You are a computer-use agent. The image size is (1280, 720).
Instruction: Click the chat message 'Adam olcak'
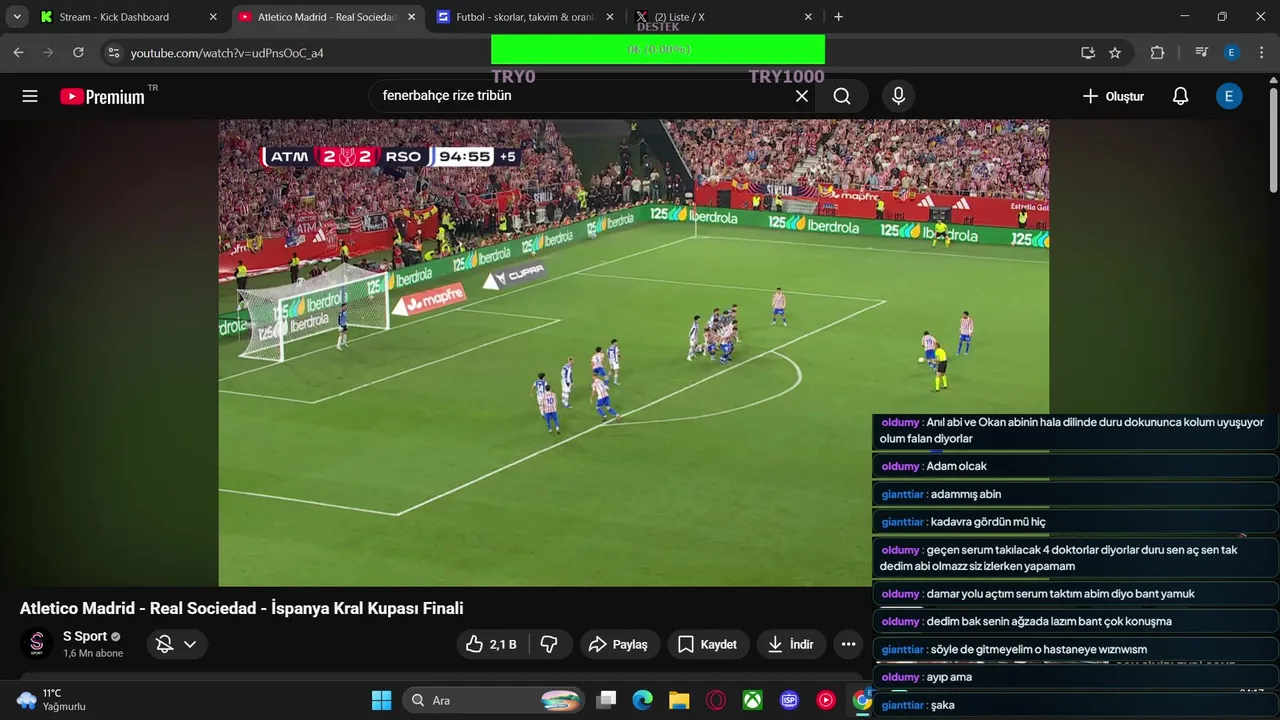957,466
